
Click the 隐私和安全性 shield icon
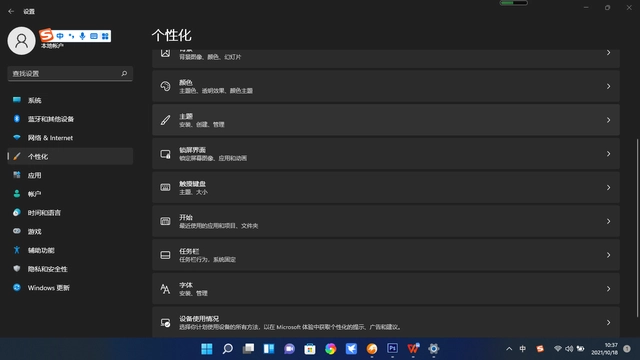17,269
